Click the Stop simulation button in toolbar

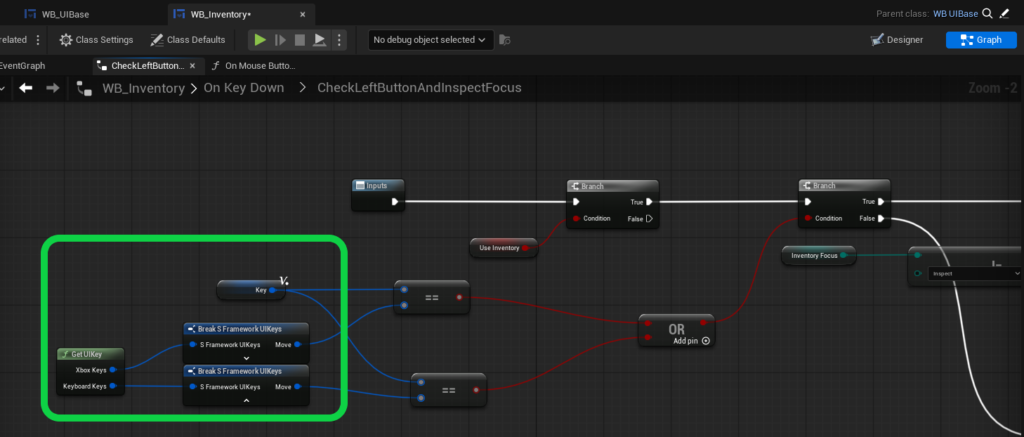[300, 40]
